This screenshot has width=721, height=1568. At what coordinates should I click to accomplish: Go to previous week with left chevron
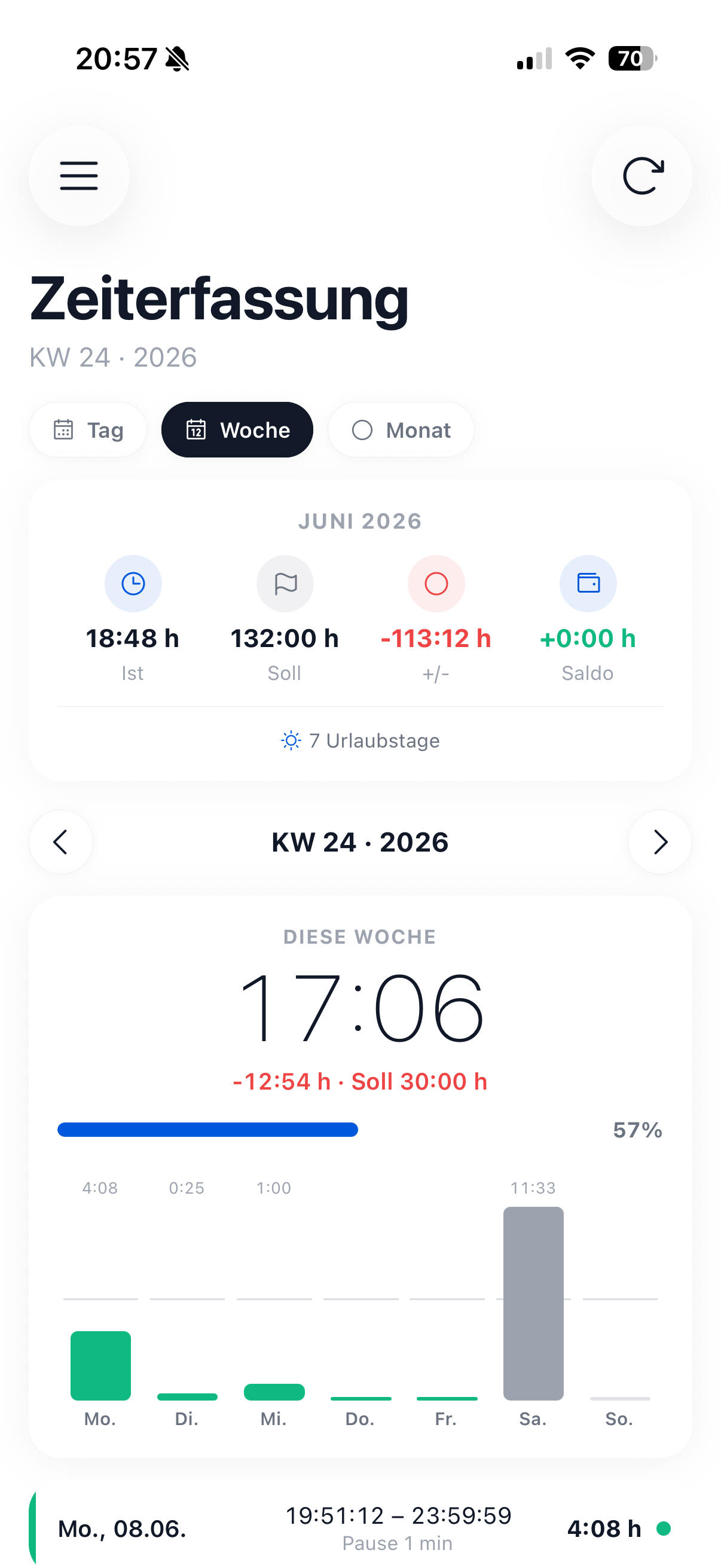click(x=61, y=842)
